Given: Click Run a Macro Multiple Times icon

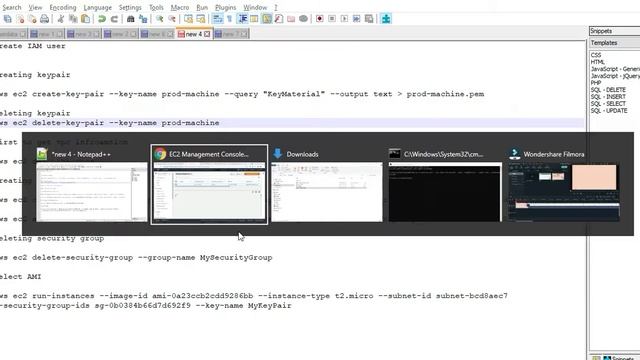Looking at the screenshot, I should pos(356,19).
